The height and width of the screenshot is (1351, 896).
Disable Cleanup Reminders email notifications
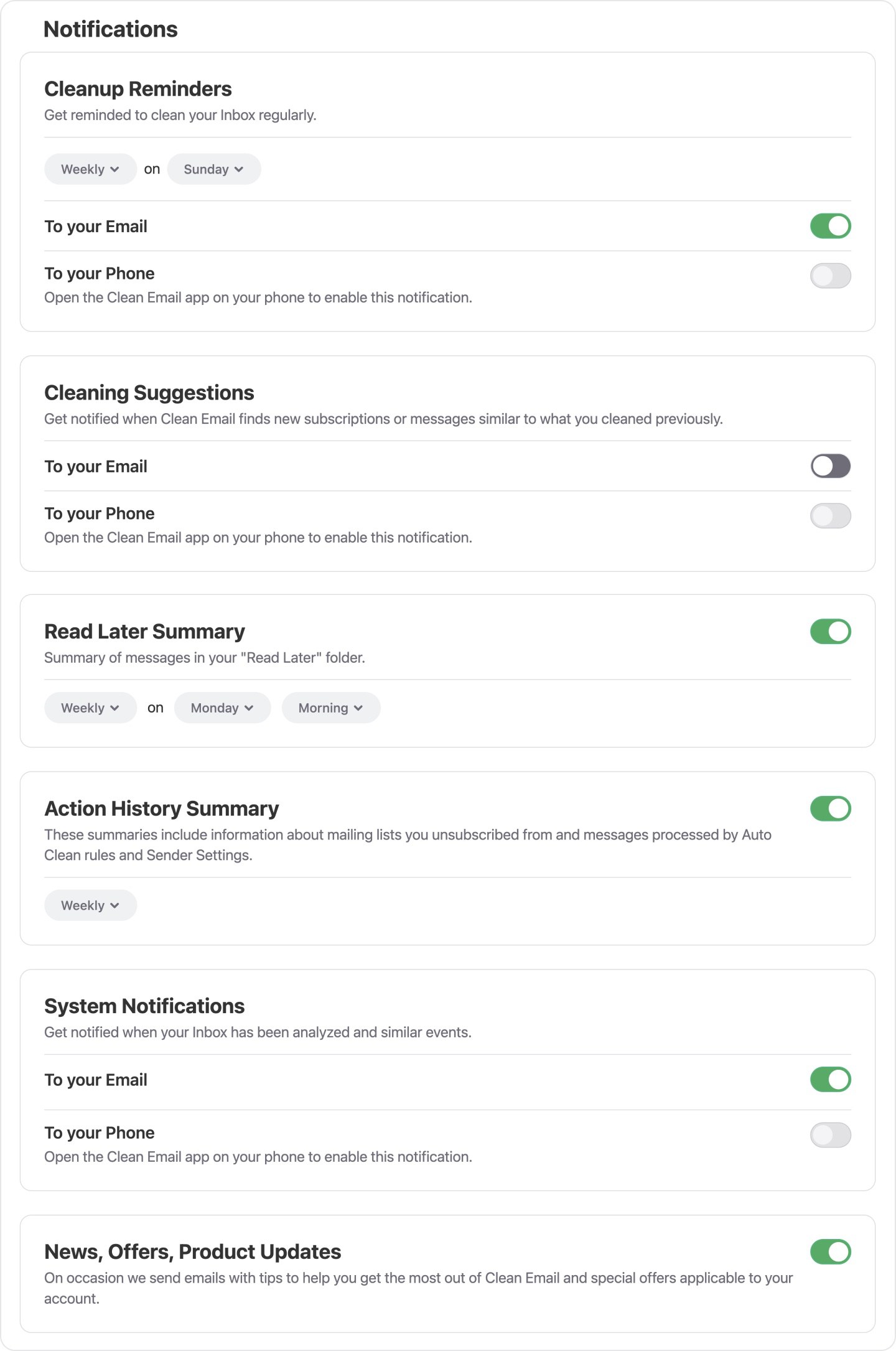pyautogui.click(x=830, y=225)
